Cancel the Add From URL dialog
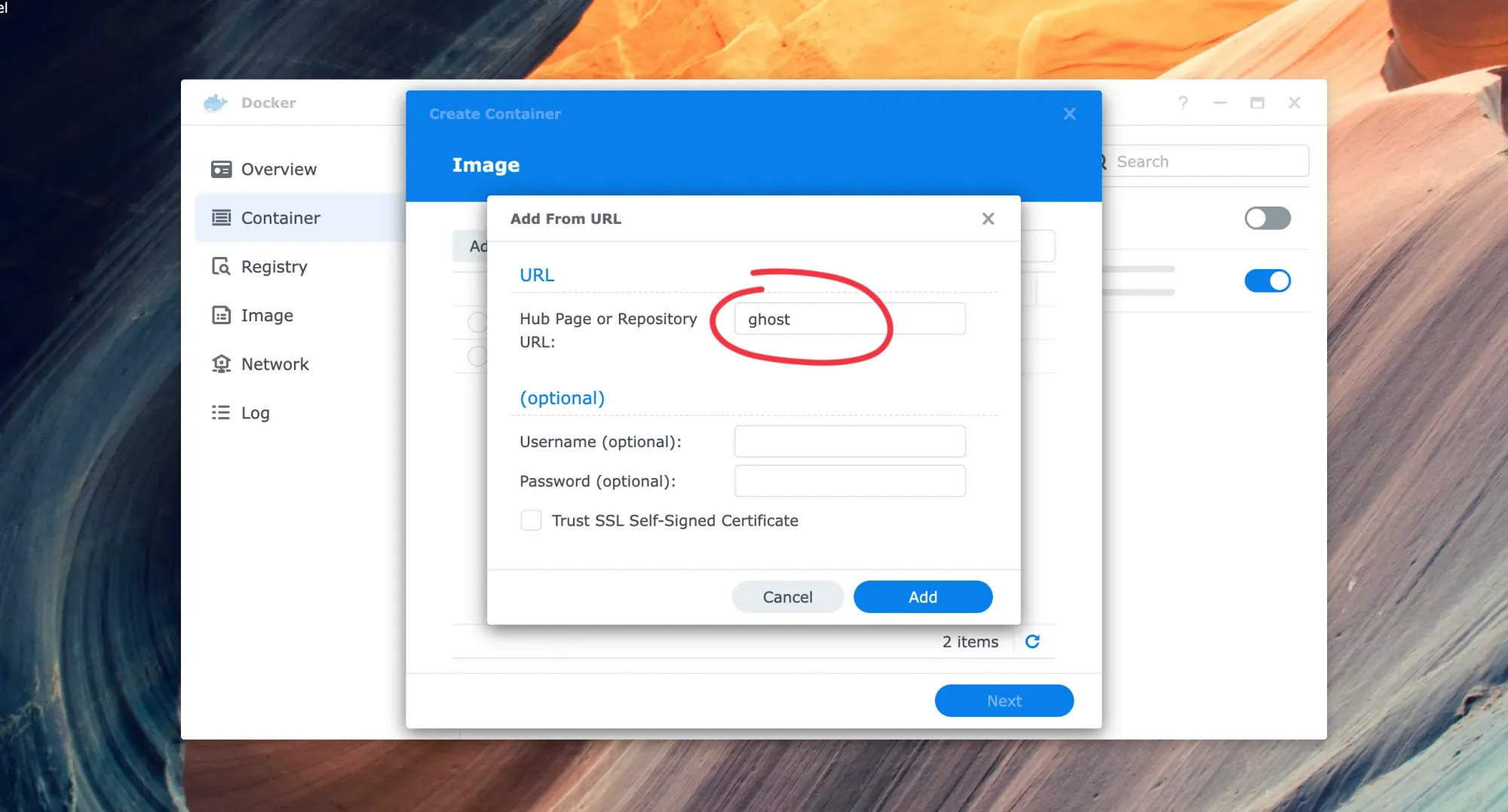The height and width of the screenshot is (812, 1508). pyautogui.click(x=787, y=596)
